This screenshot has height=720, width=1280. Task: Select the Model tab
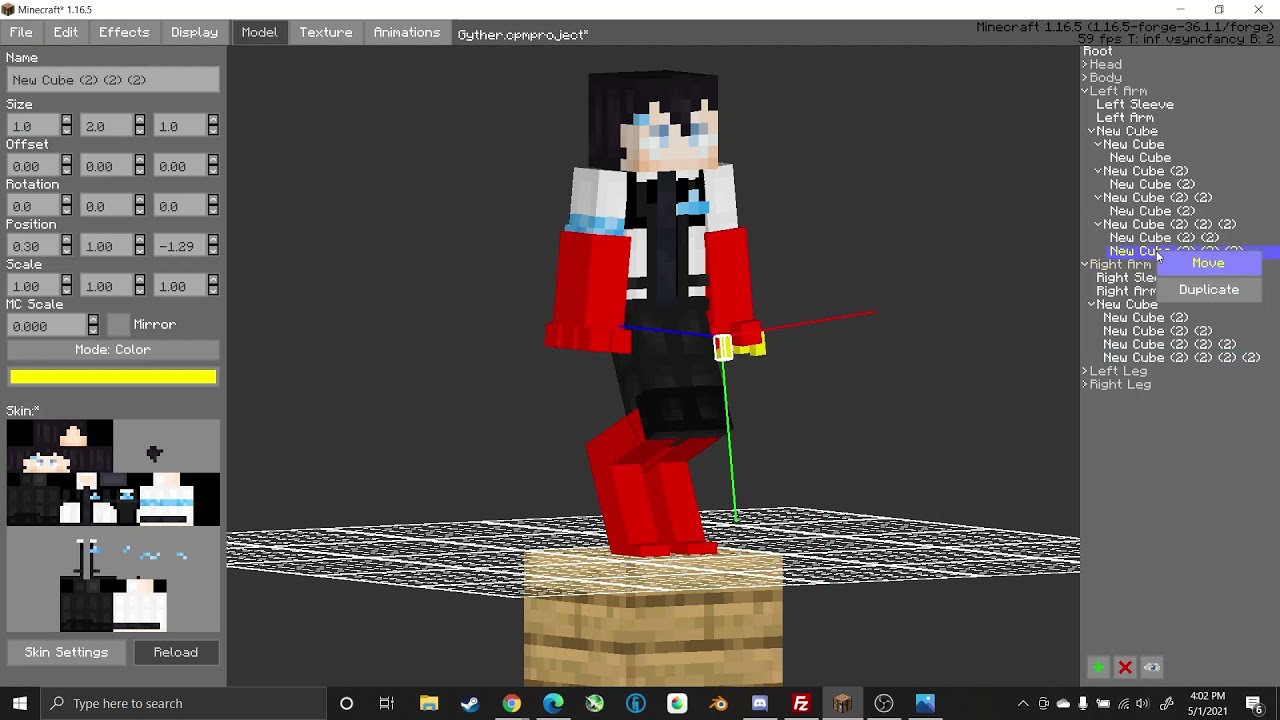[259, 33]
